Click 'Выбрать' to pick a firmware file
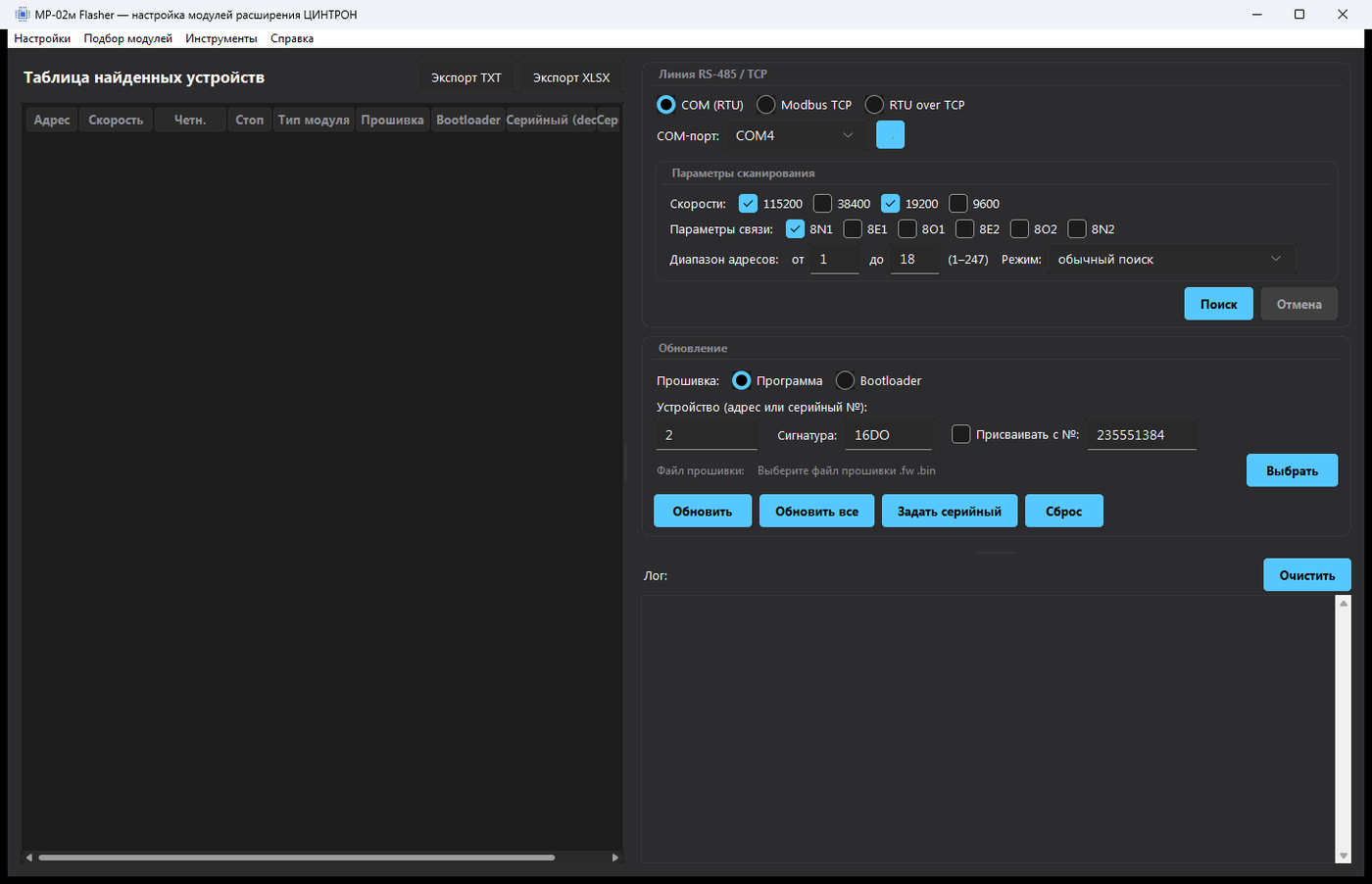This screenshot has width=1372, height=884. pyautogui.click(x=1292, y=470)
